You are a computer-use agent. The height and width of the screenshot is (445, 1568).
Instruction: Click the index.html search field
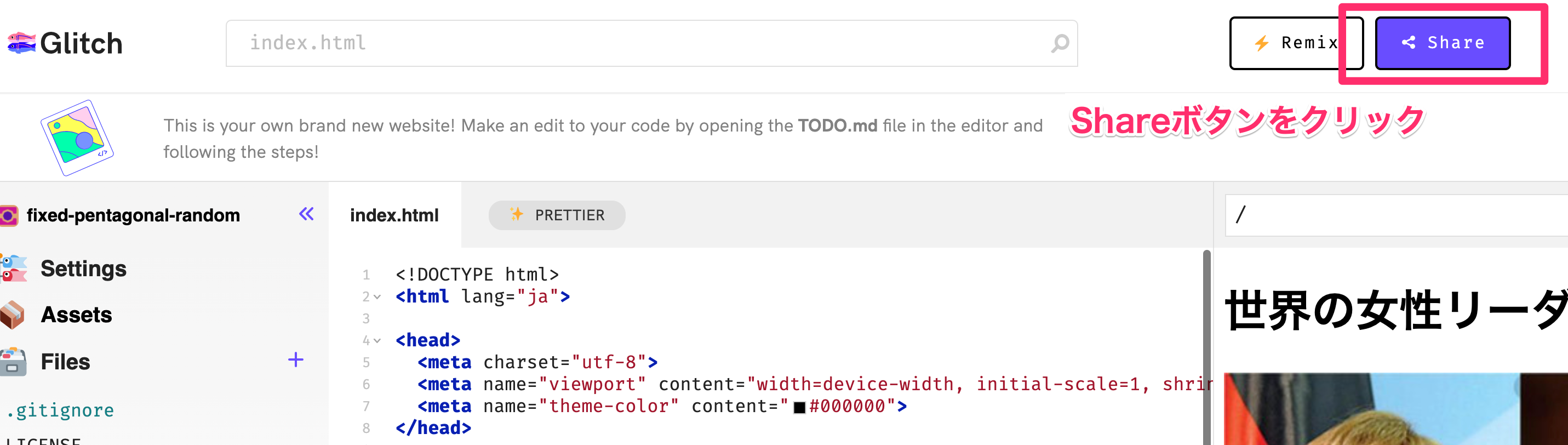(x=639, y=43)
